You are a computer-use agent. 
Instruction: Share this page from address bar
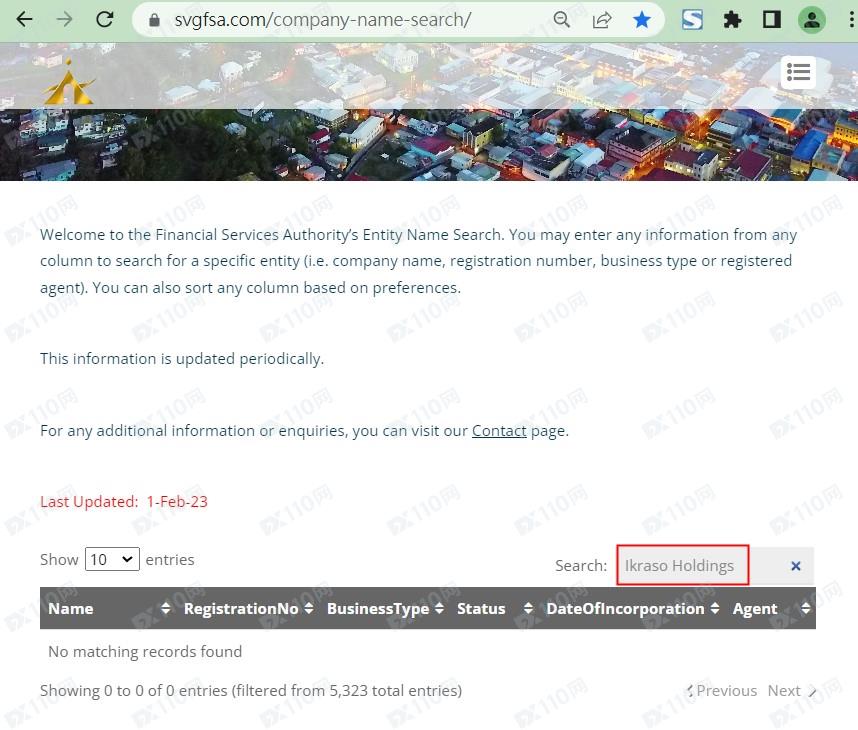(x=601, y=20)
